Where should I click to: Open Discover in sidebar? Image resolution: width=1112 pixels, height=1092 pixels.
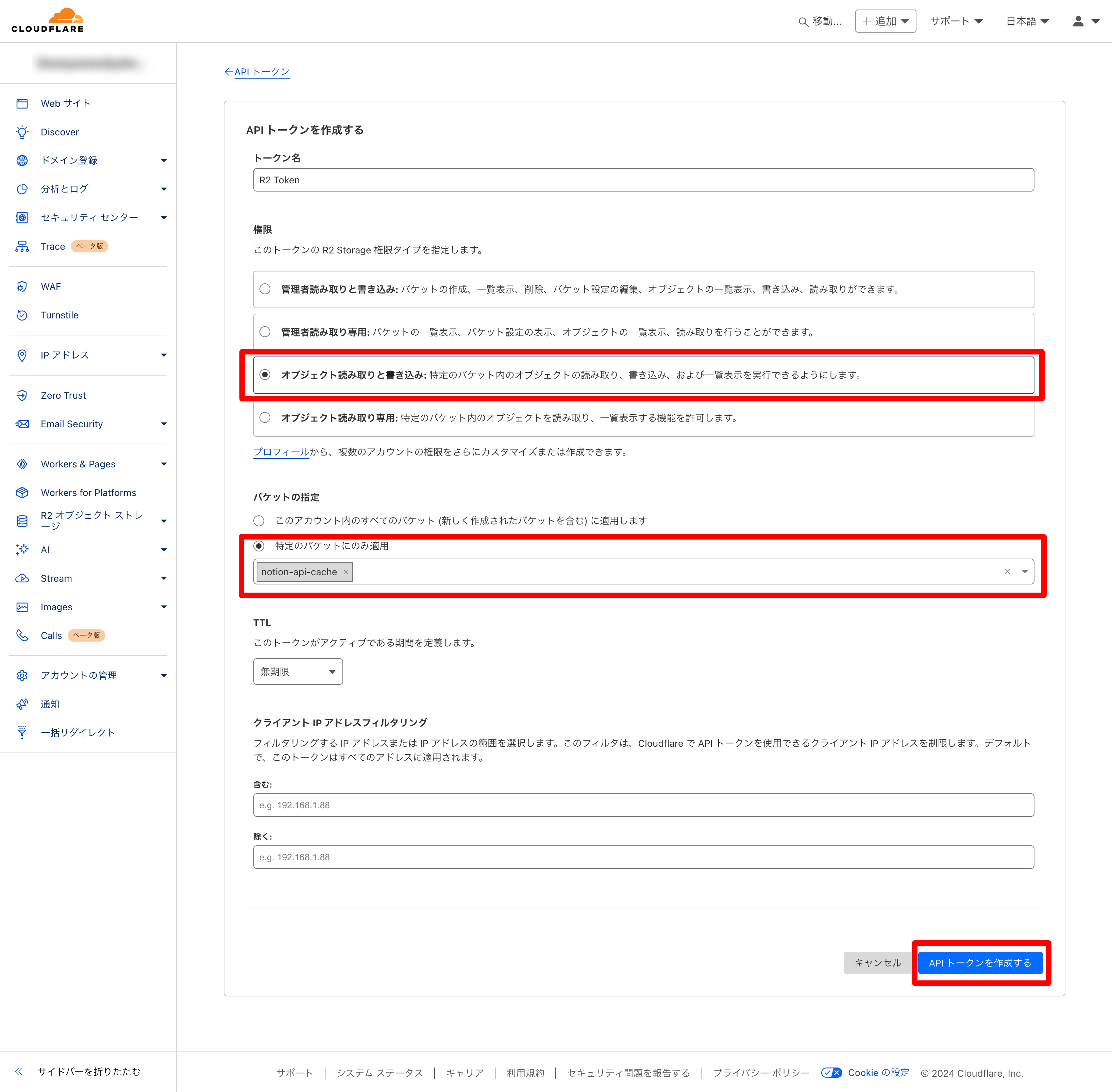60,132
